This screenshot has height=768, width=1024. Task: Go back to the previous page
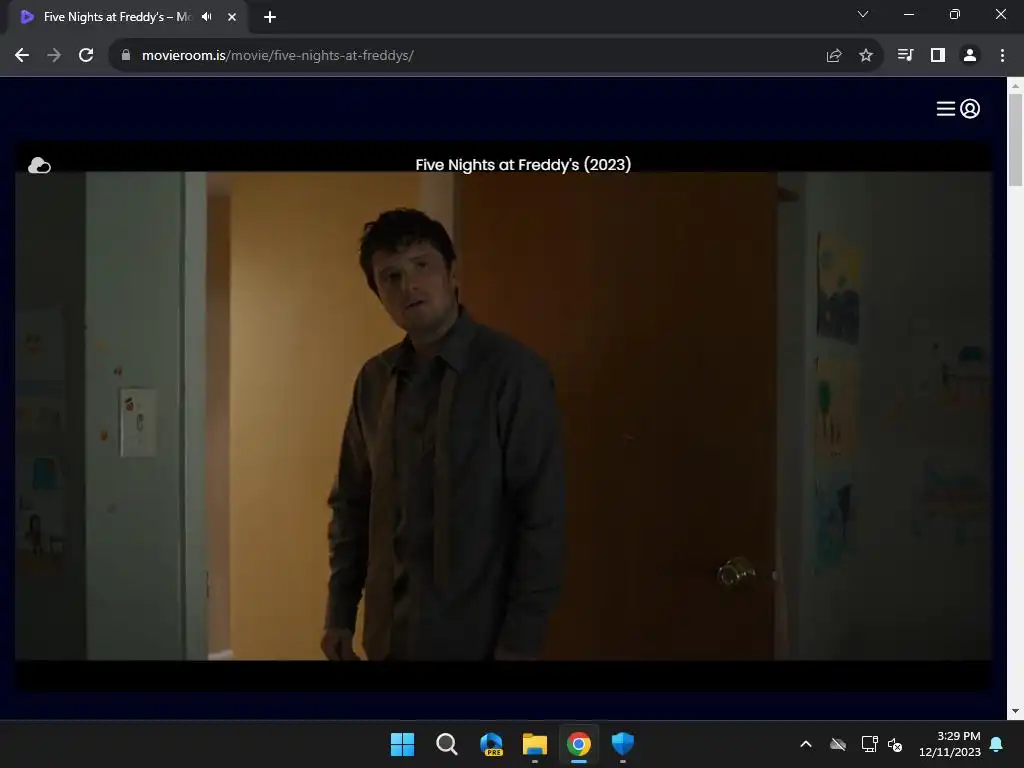click(x=22, y=56)
